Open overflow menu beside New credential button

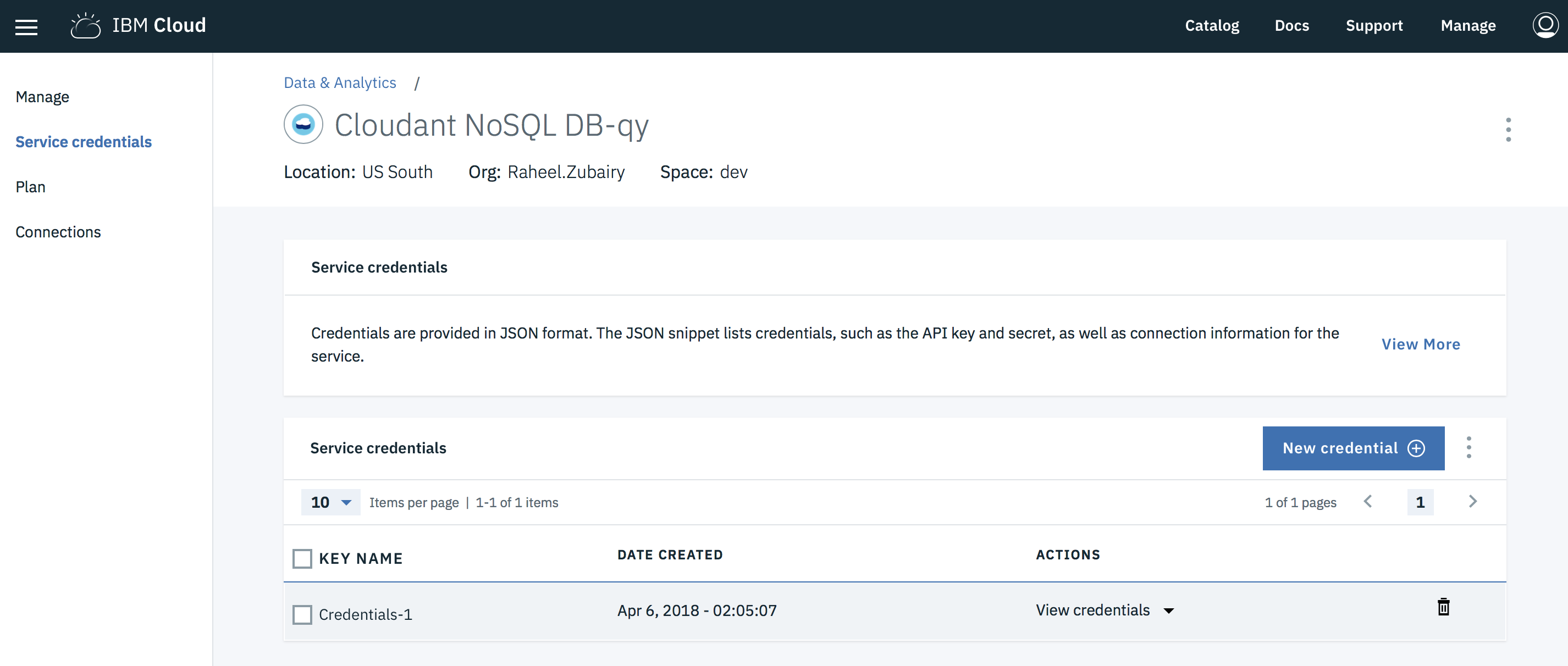[x=1469, y=448]
